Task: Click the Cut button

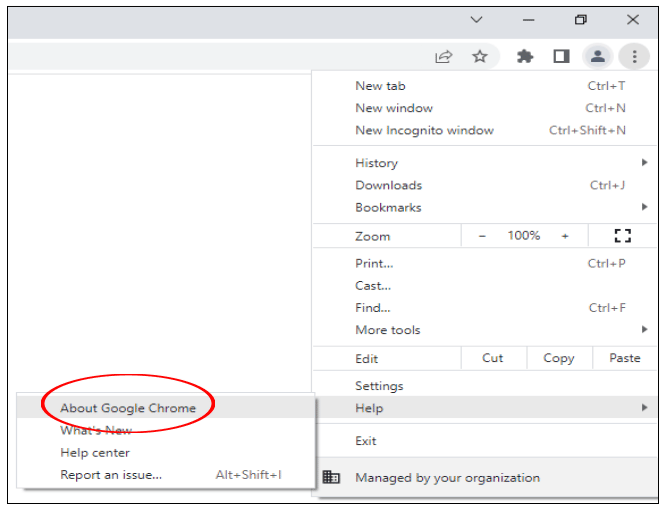Action: click(x=493, y=358)
